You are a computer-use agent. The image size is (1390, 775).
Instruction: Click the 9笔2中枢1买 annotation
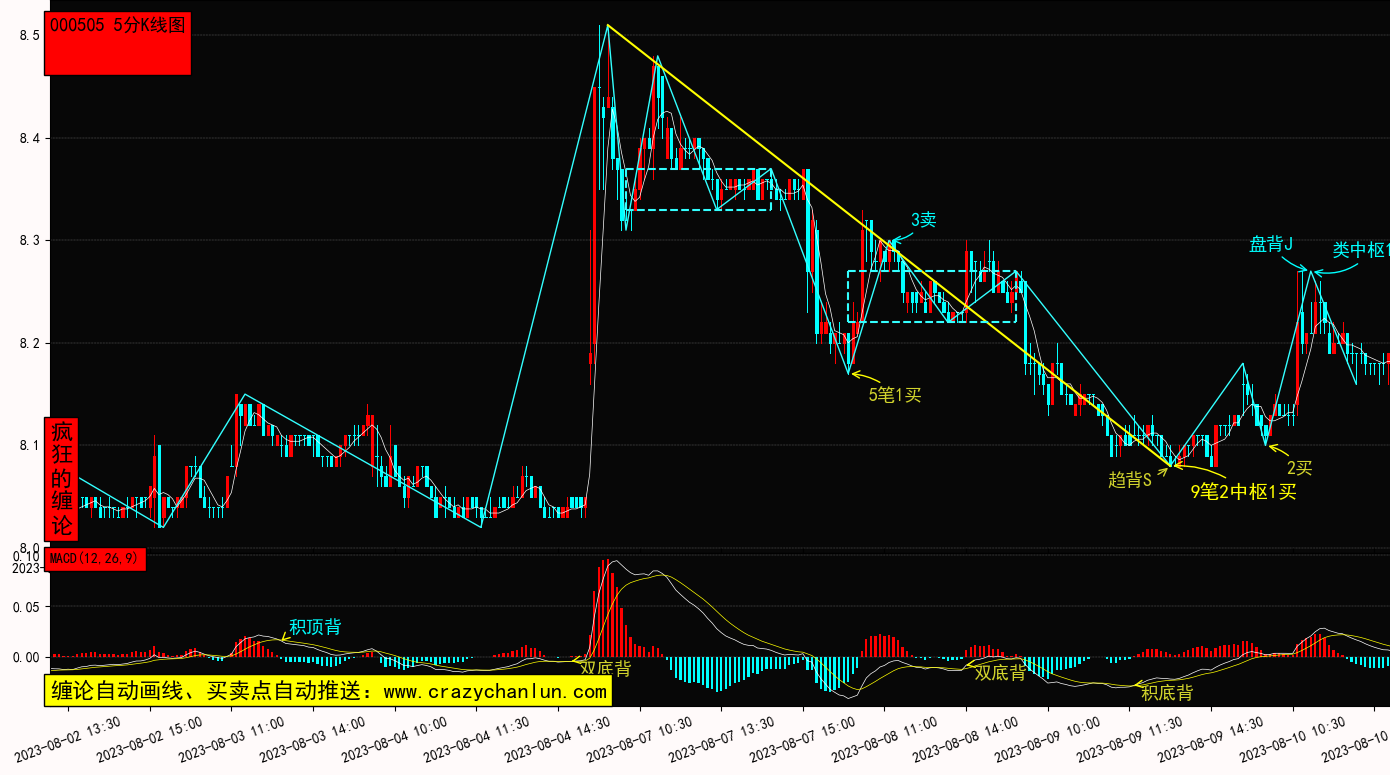pyautogui.click(x=1242, y=491)
